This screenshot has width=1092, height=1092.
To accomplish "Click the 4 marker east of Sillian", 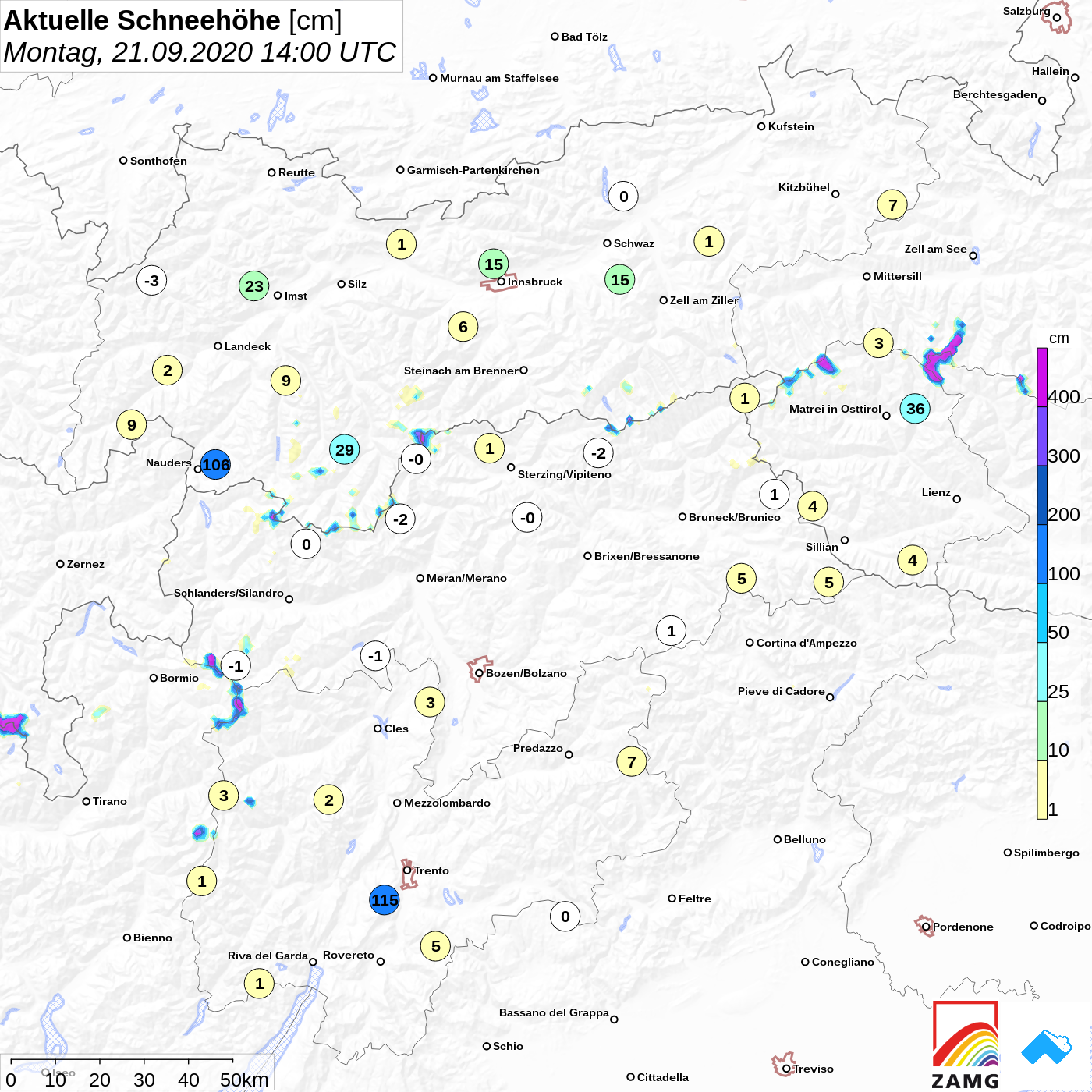I will coord(913,560).
